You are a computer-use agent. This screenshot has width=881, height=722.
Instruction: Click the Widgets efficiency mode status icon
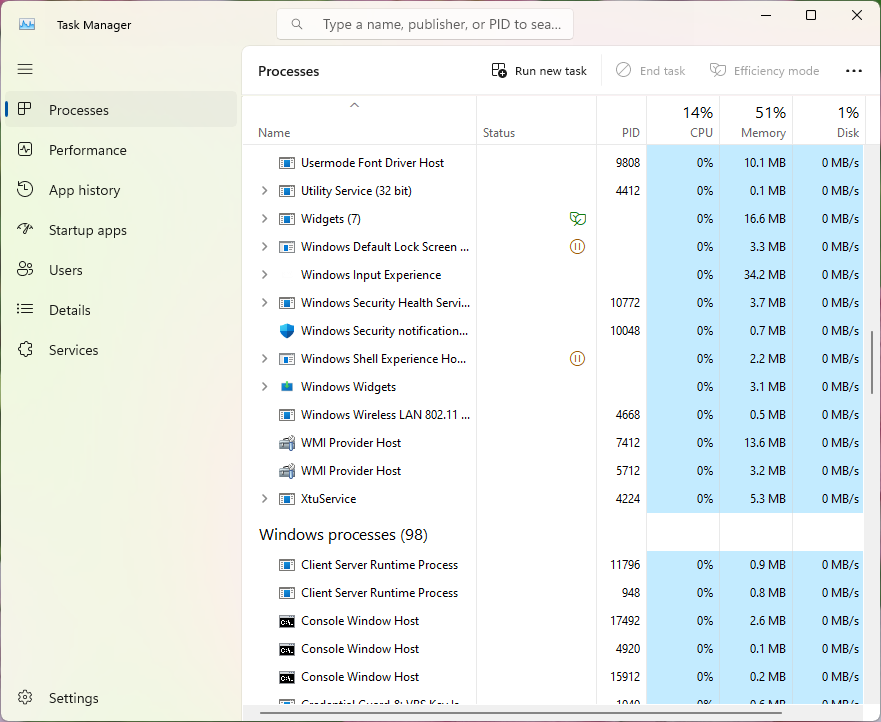coord(578,219)
